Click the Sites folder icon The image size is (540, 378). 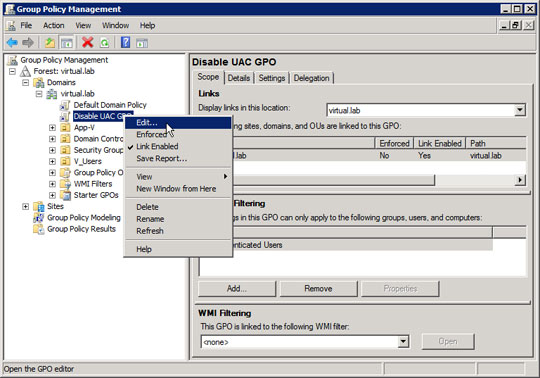pos(39,206)
